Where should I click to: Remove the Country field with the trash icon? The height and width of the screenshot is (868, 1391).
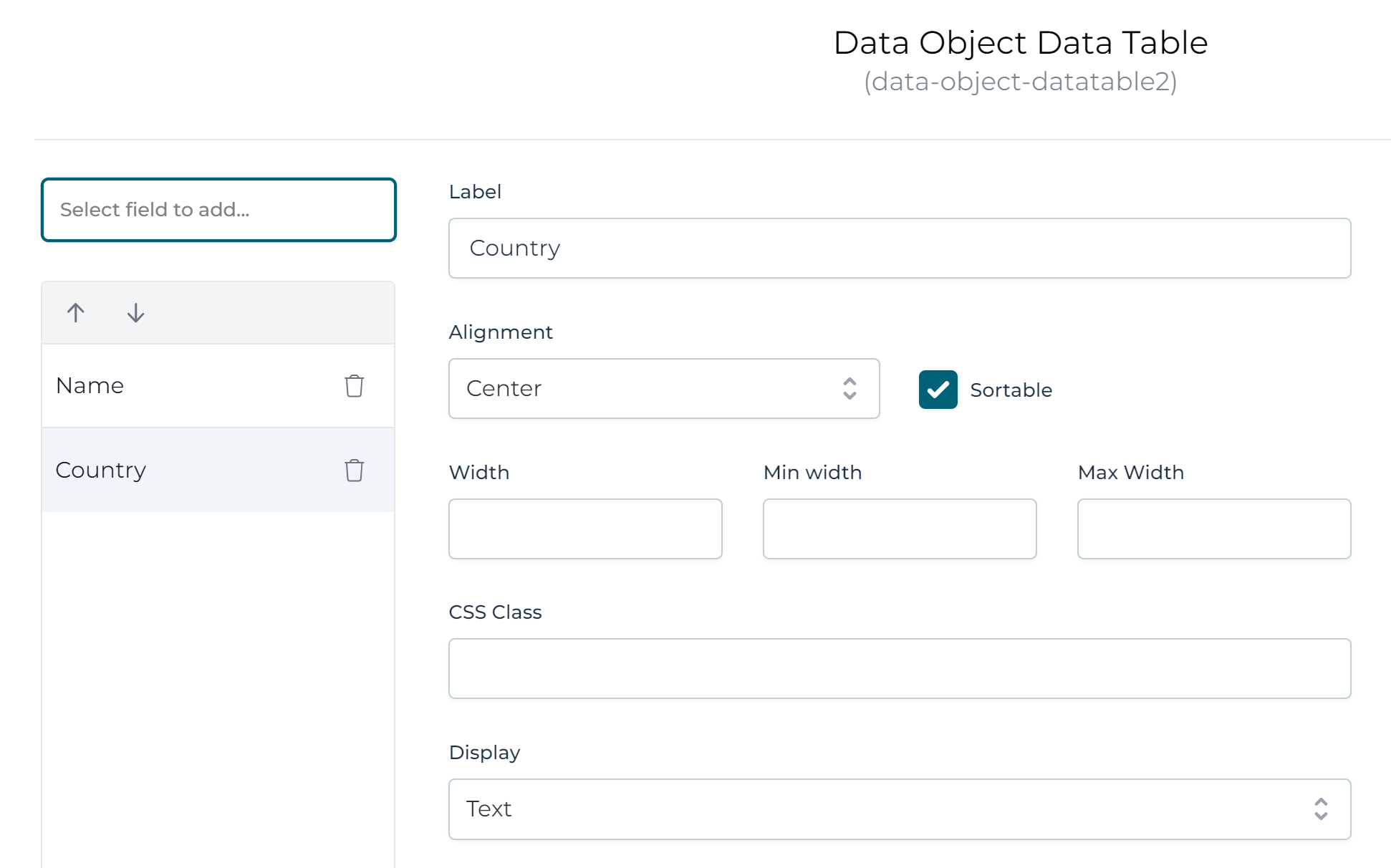pos(353,471)
